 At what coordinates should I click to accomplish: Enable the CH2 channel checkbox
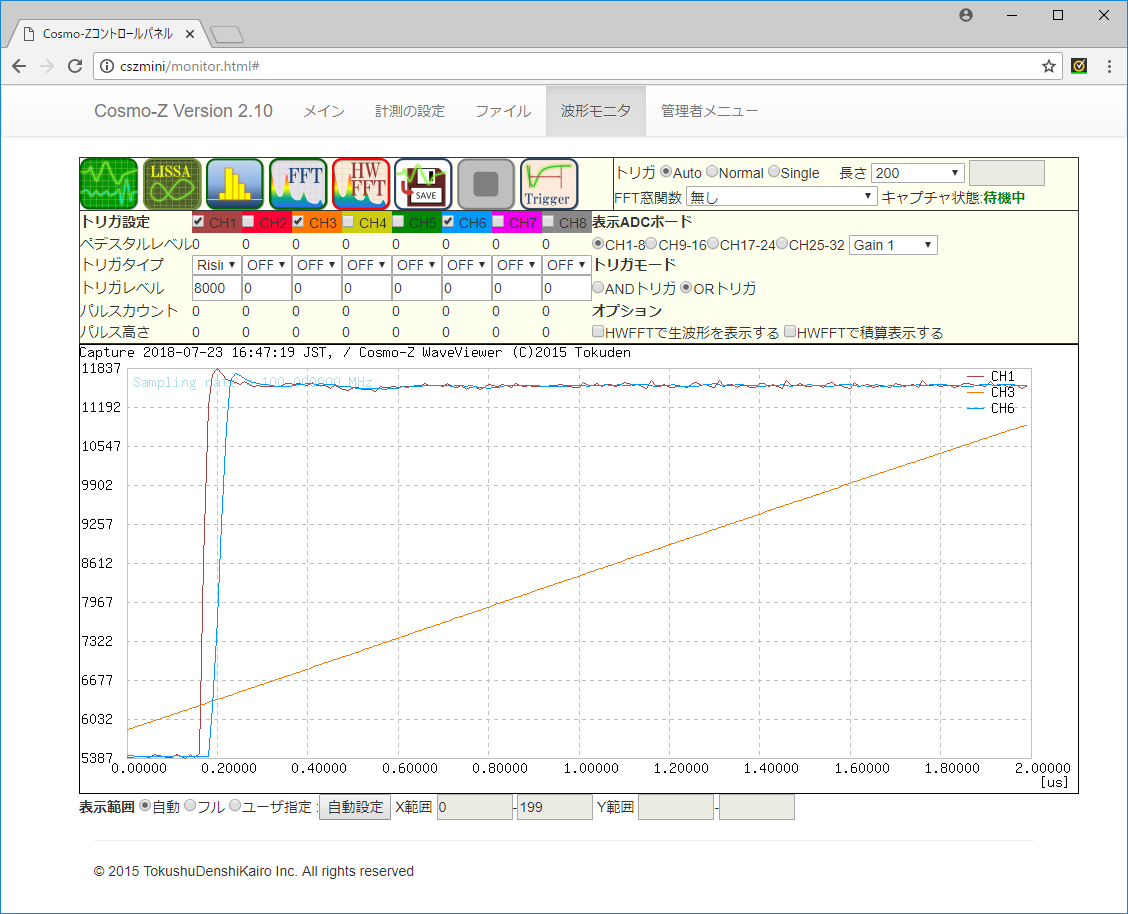248,222
